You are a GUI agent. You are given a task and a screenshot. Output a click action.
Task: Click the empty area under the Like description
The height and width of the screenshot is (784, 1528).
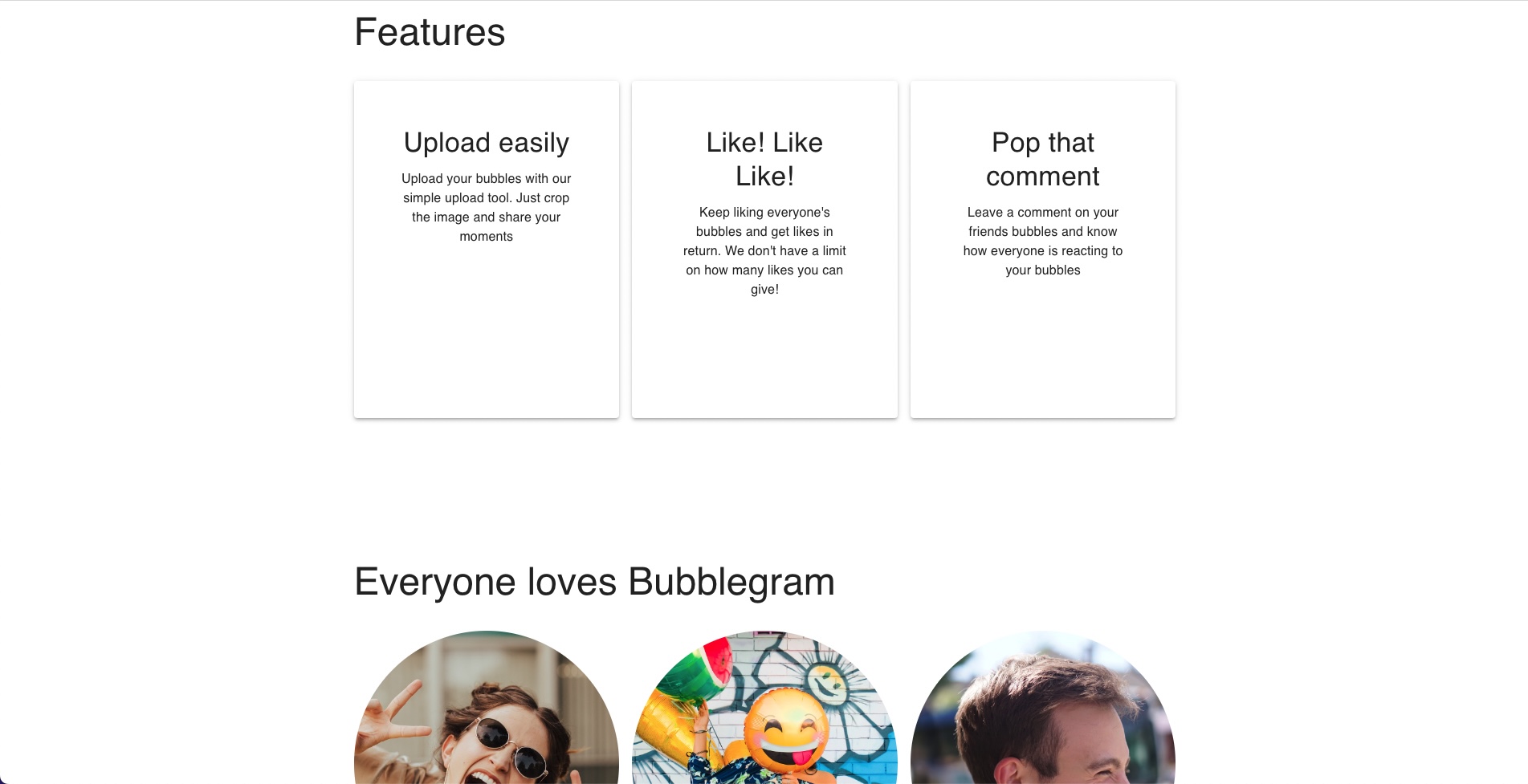pos(764,357)
